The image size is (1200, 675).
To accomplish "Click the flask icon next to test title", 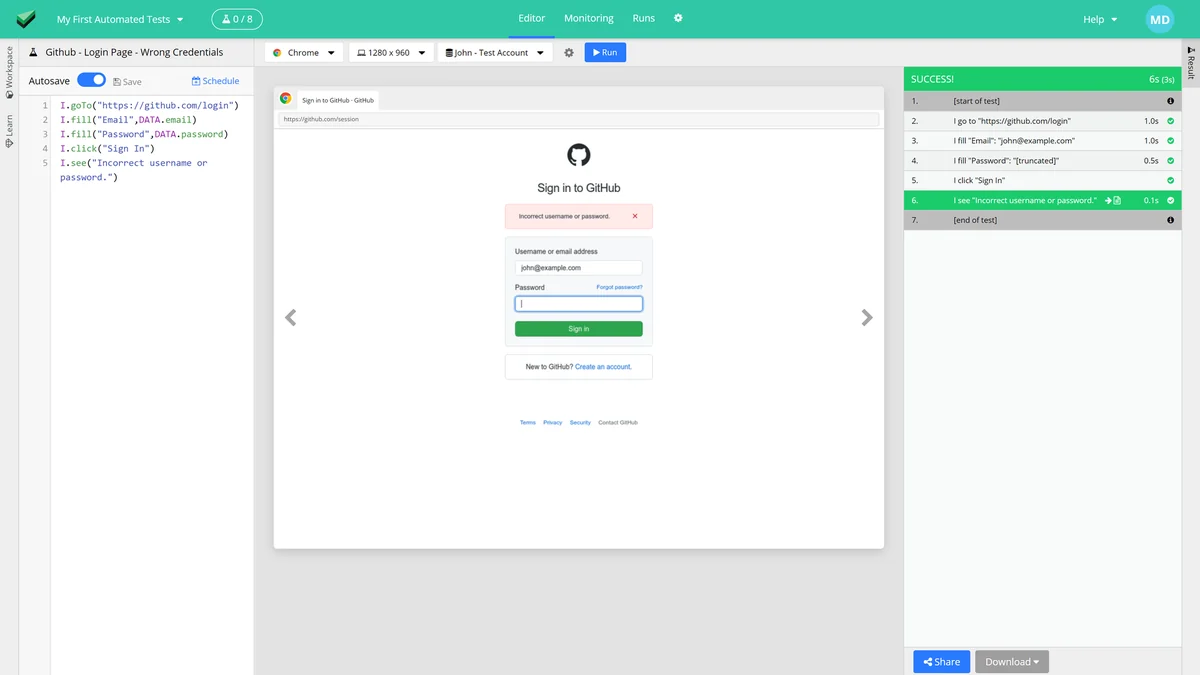I will [x=33, y=52].
